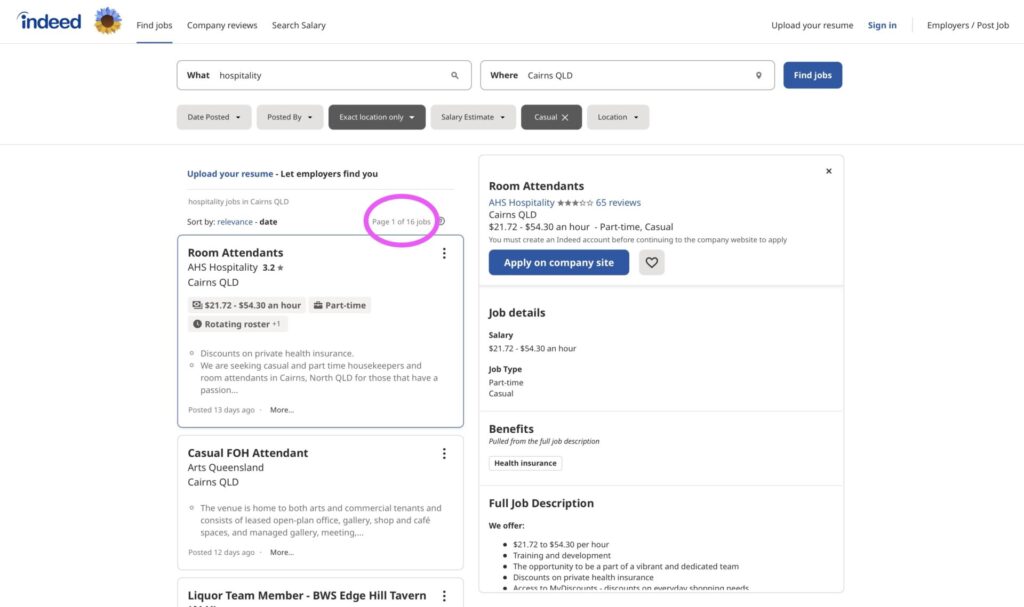The image size is (1024, 607).
Task: Open the Casual FOH Attendant job title
Action: pos(248,453)
